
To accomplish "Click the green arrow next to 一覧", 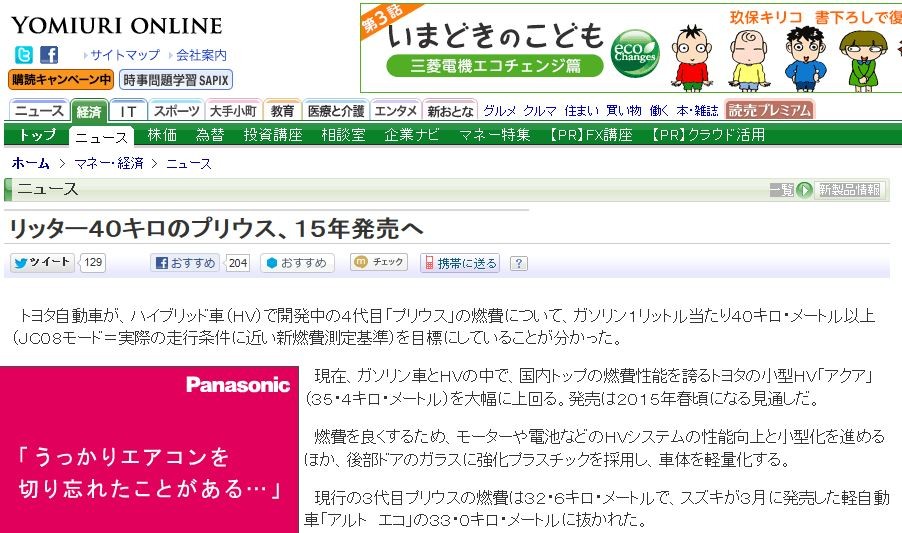I will click(x=804, y=190).
